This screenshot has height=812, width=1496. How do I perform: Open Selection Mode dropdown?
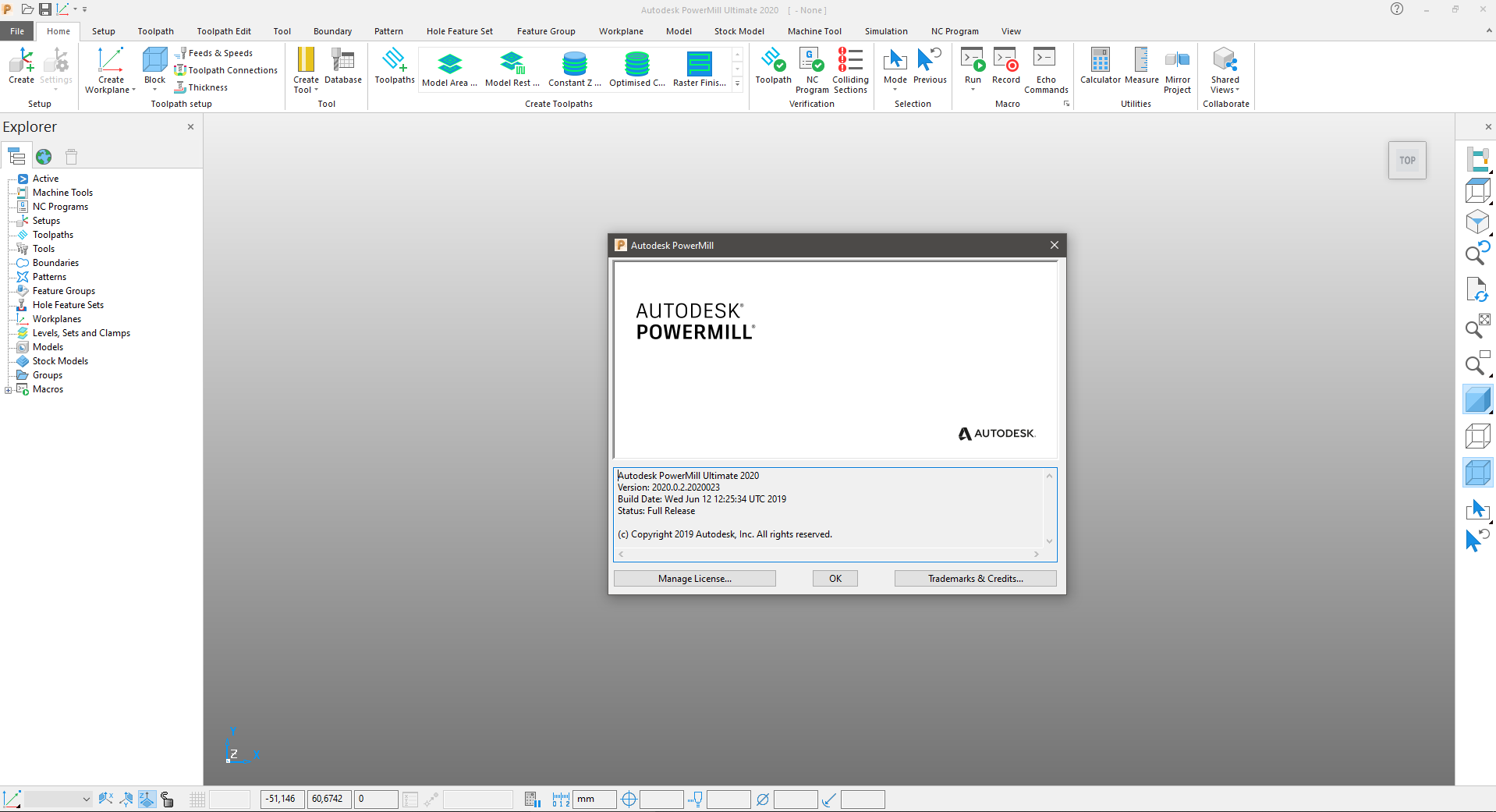point(895,89)
